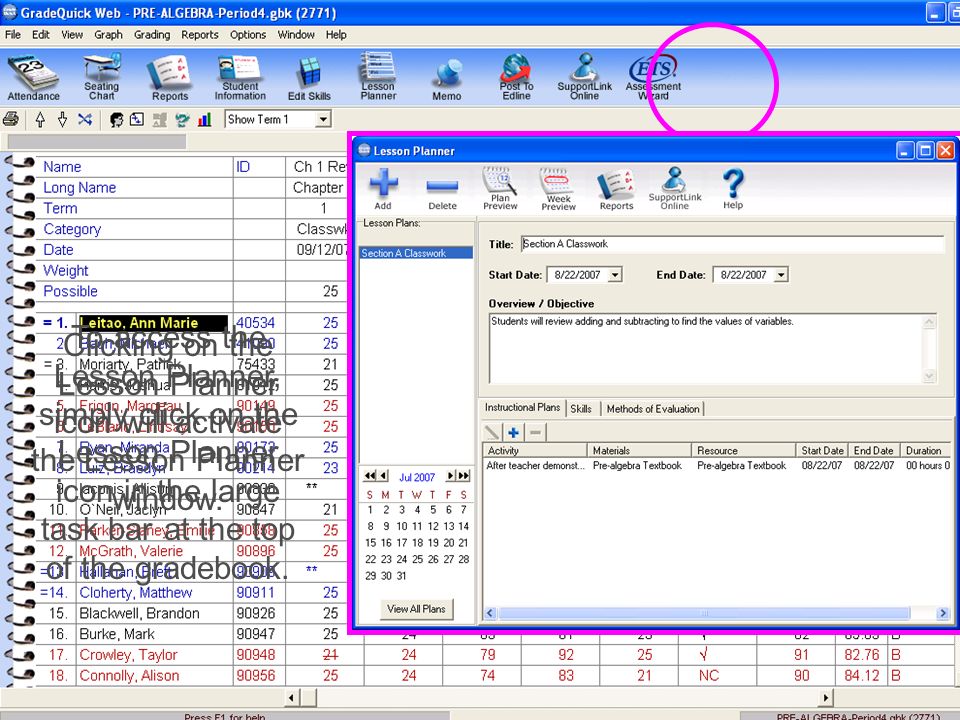Select the Instructional Plans tab
Image resolution: width=960 pixels, height=720 pixels.
click(x=522, y=408)
